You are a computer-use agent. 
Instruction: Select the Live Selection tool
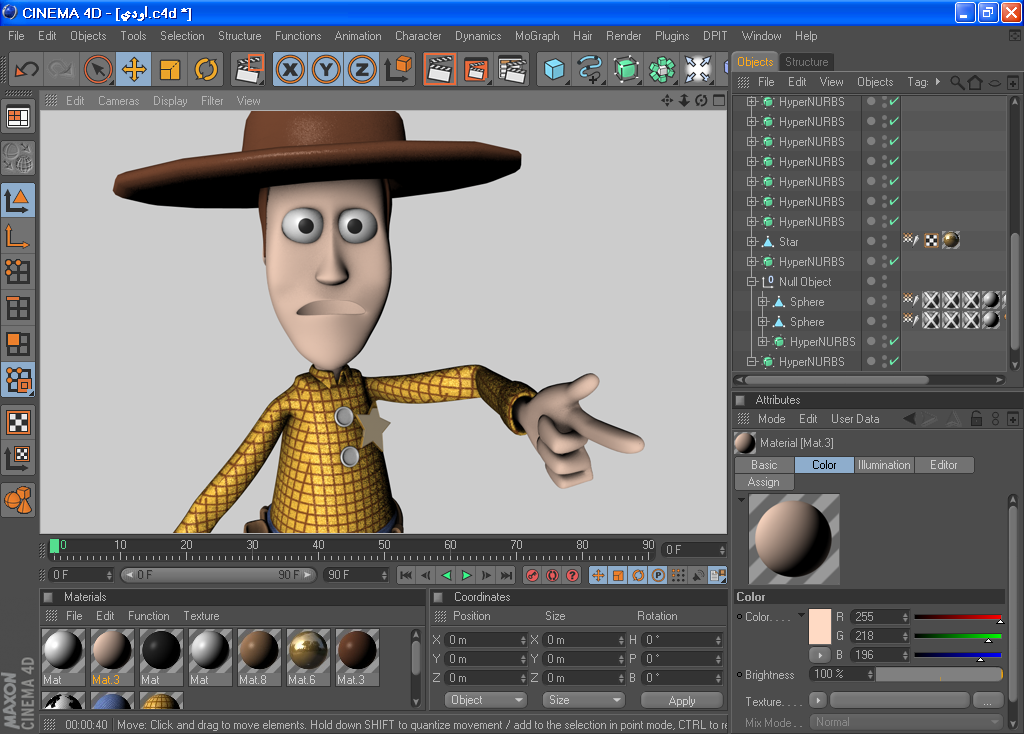coord(98,69)
